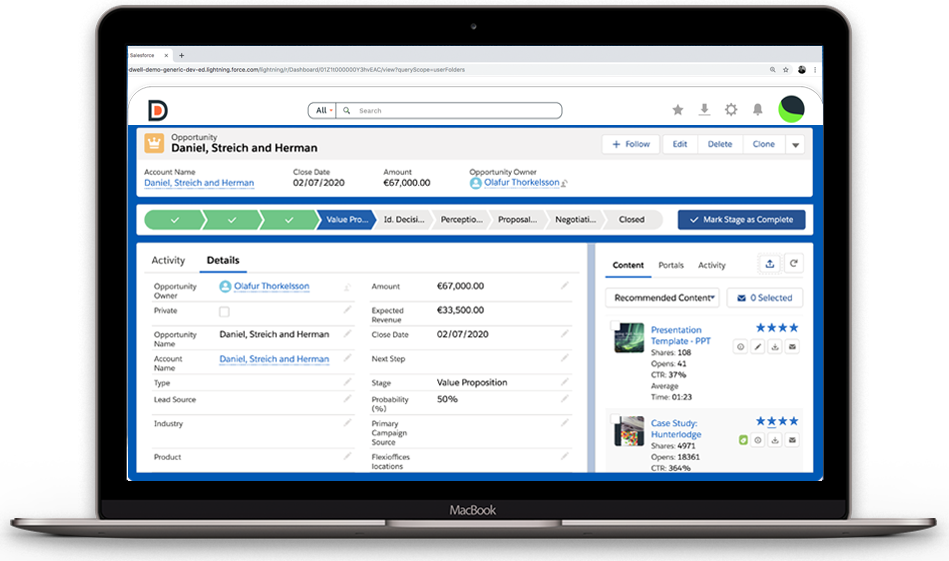
Task: Select the Perception Analysis stage
Action: tap(461, 220)
